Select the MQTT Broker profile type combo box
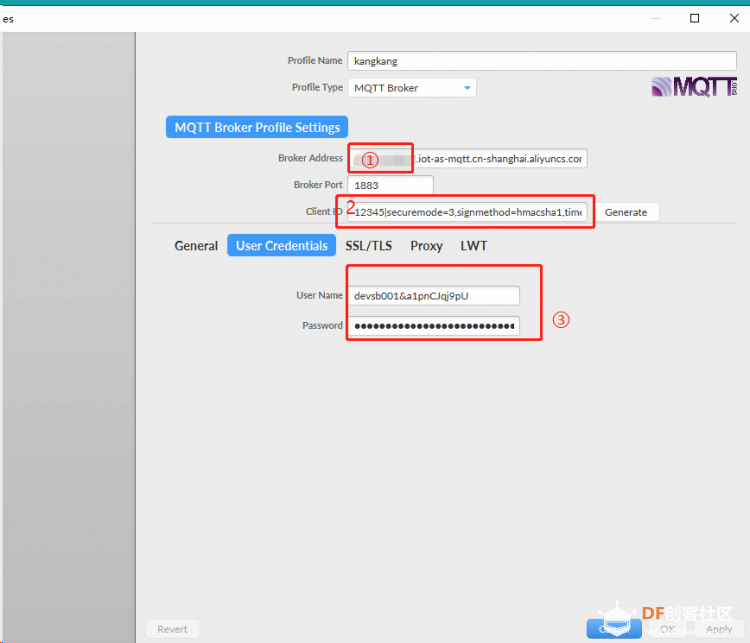 click(412, 88)
